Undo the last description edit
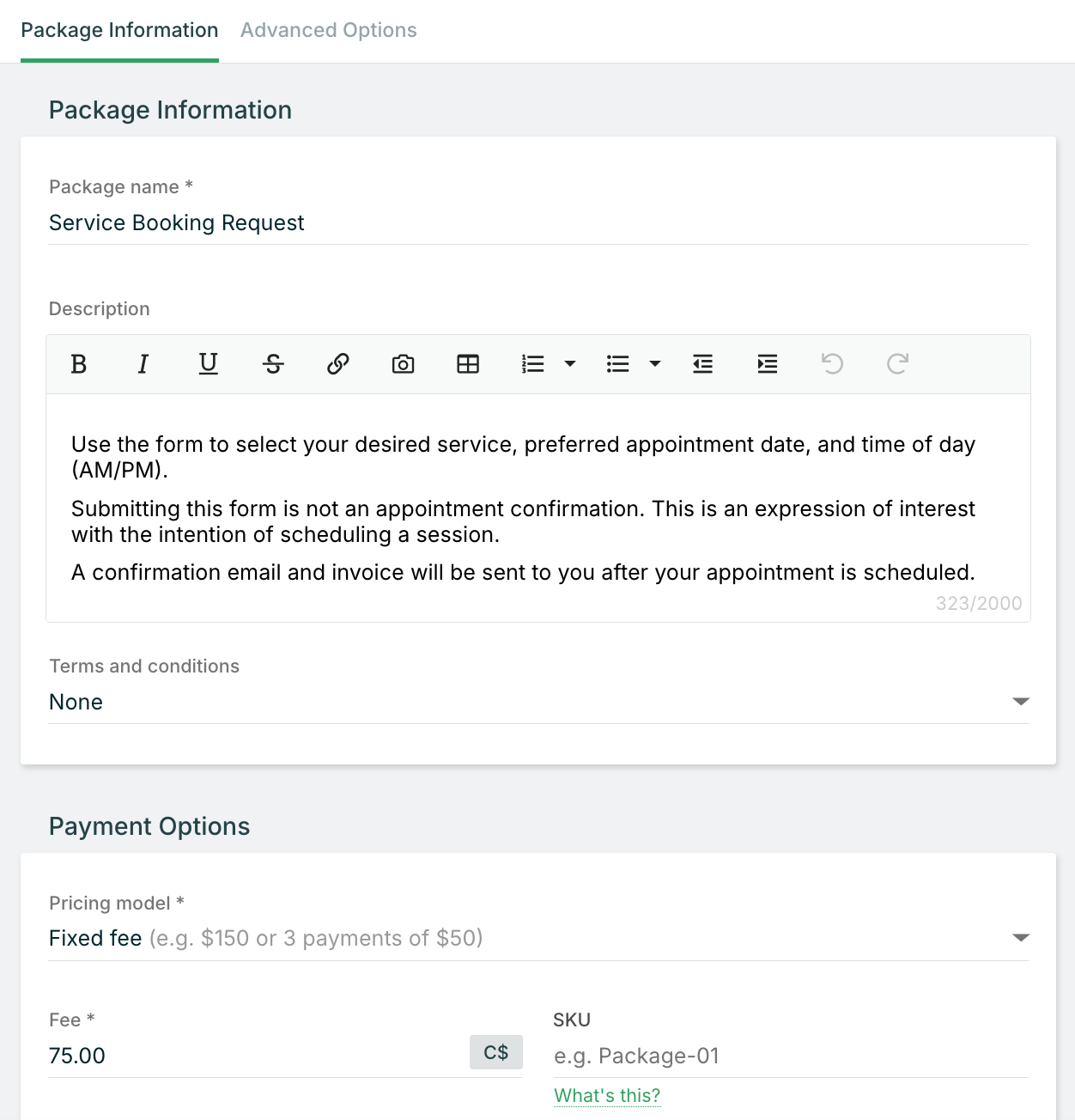1075x1120 pixels. pyautogui.click(x=832, y=364)
